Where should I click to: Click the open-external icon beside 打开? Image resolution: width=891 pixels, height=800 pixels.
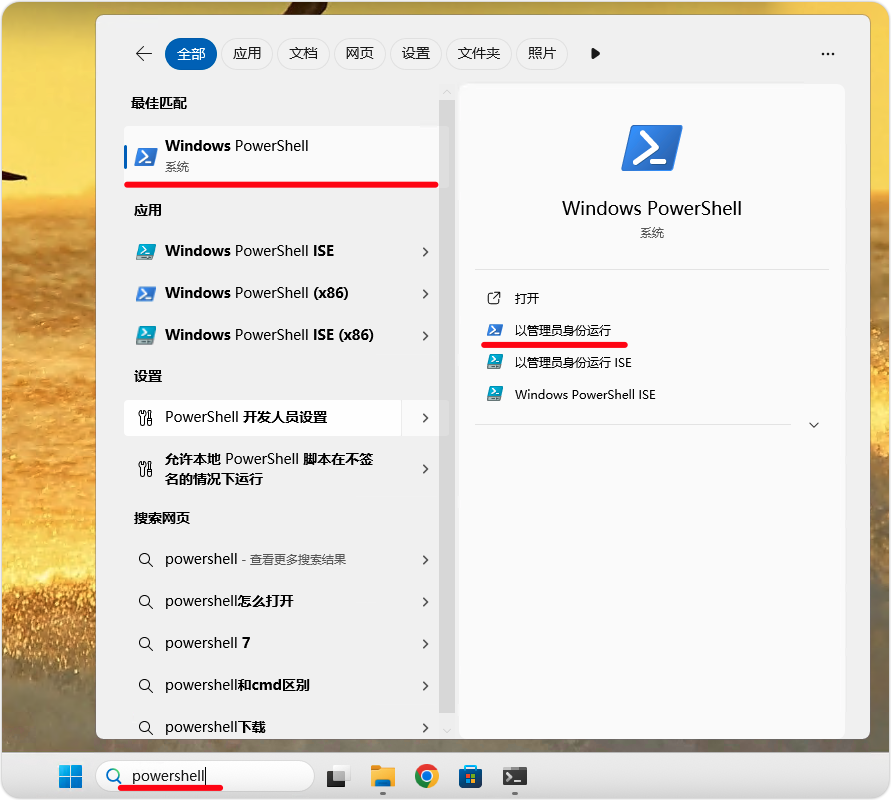point(494,298)
